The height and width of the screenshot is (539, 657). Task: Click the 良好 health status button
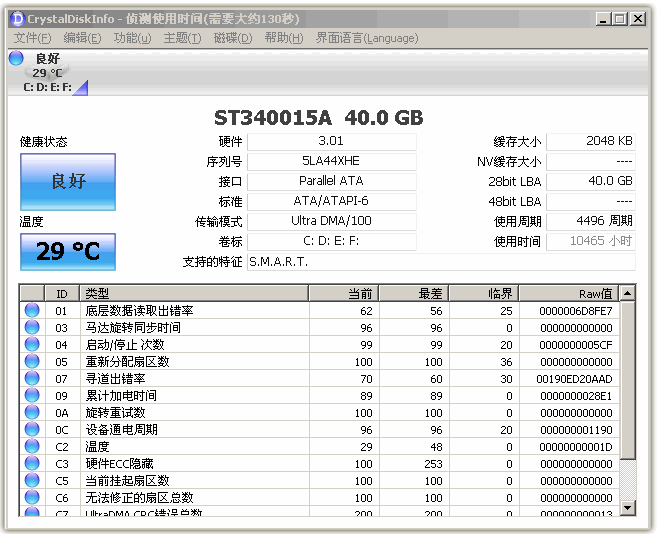point(68,182)
